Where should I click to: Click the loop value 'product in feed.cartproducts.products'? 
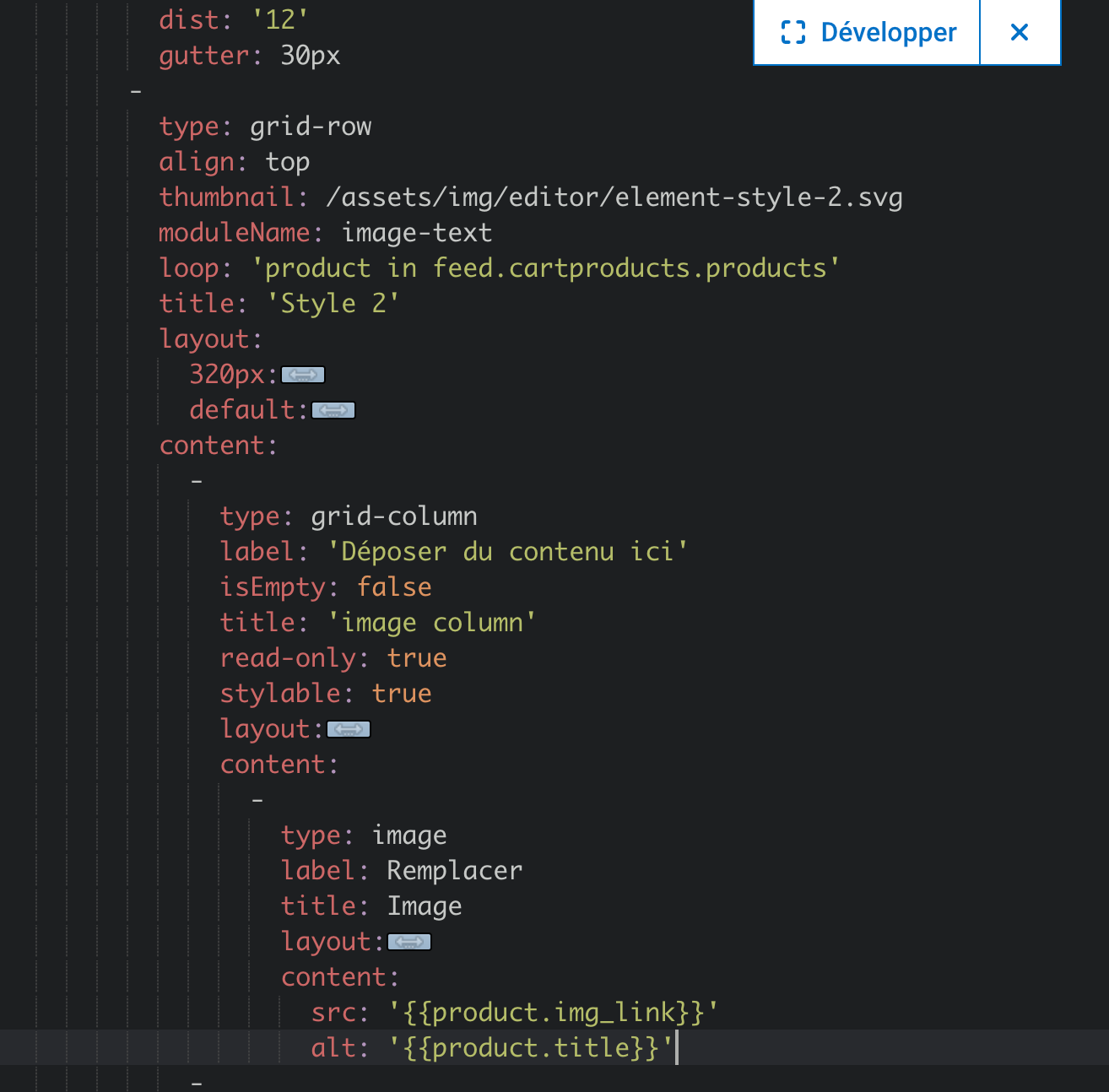coord(546,268)
